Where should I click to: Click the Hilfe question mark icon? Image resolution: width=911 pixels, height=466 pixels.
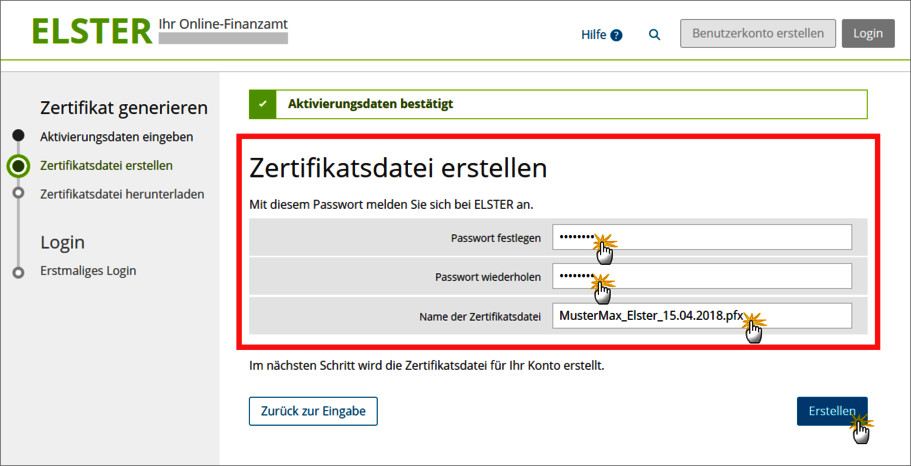[x=616, y=35]
